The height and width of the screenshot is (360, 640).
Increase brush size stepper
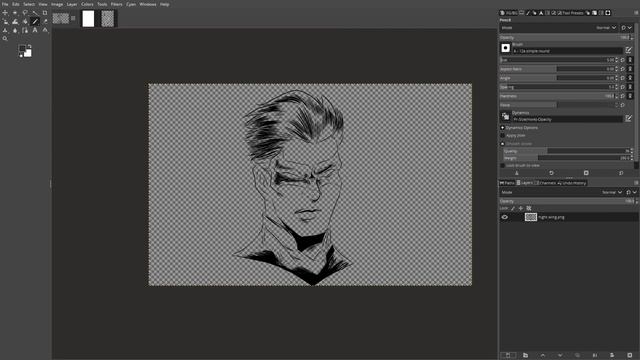point(616,58)
